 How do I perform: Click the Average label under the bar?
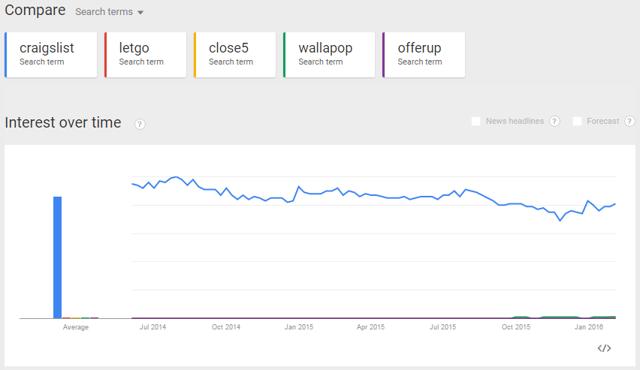click(x=76, y=327)
